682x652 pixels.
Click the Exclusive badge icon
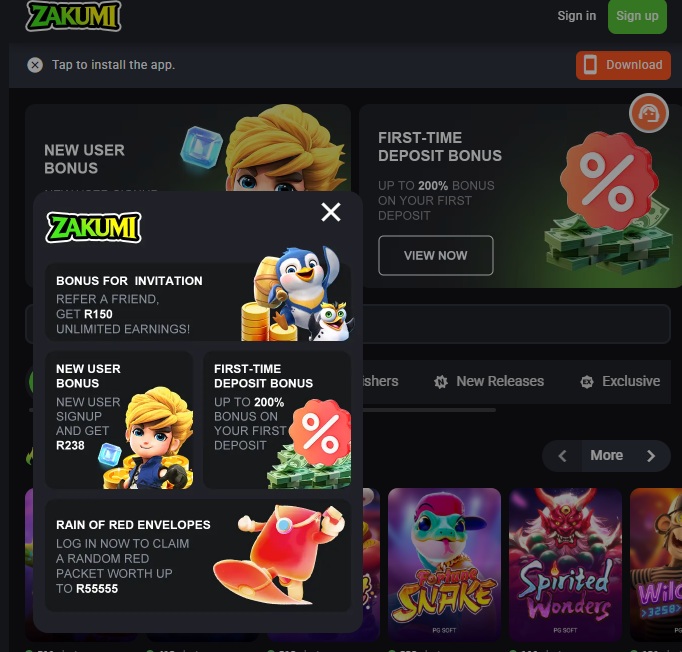pyautogui.click(x=587, y=382)
